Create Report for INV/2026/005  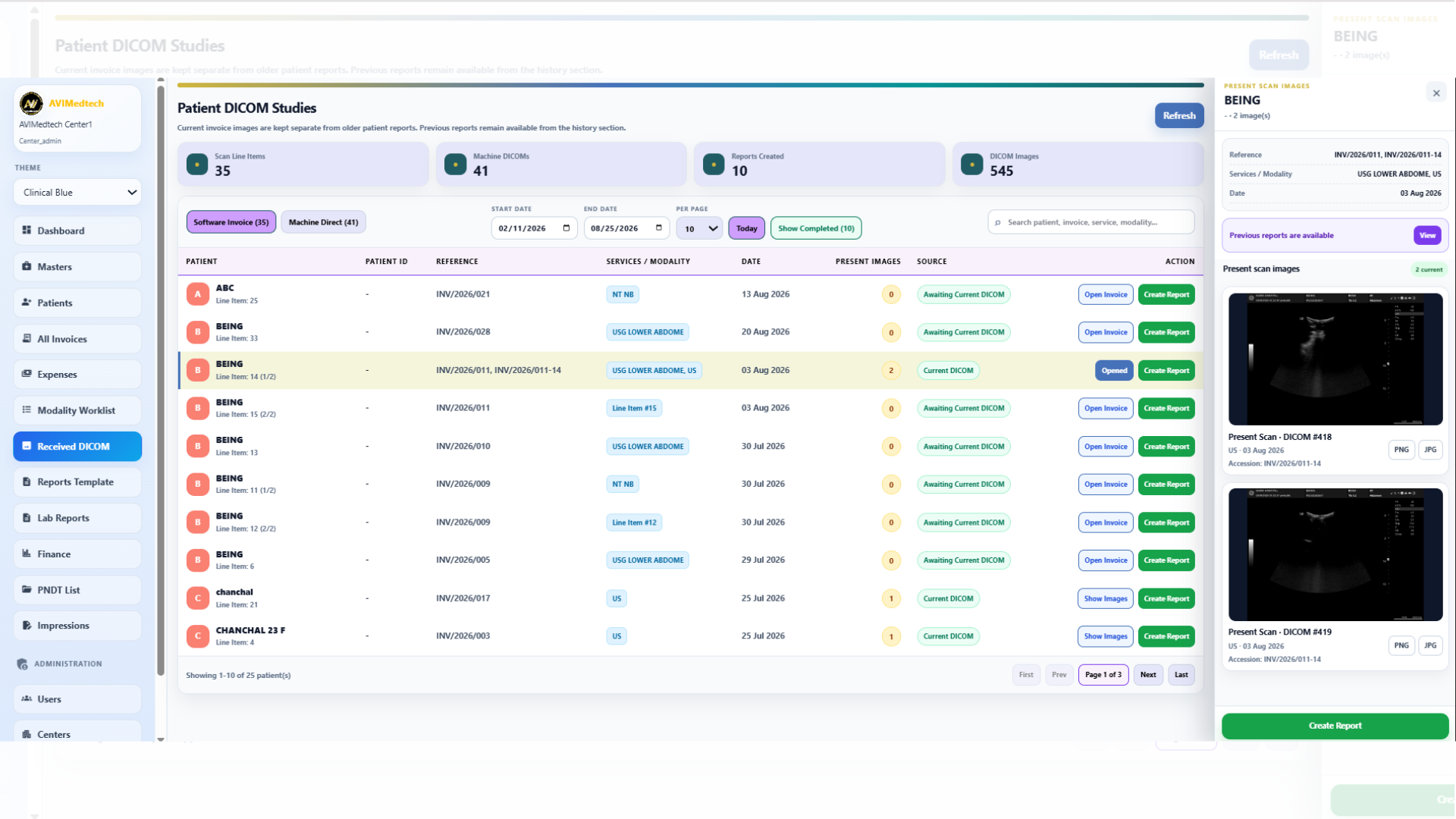point(1166,561)
